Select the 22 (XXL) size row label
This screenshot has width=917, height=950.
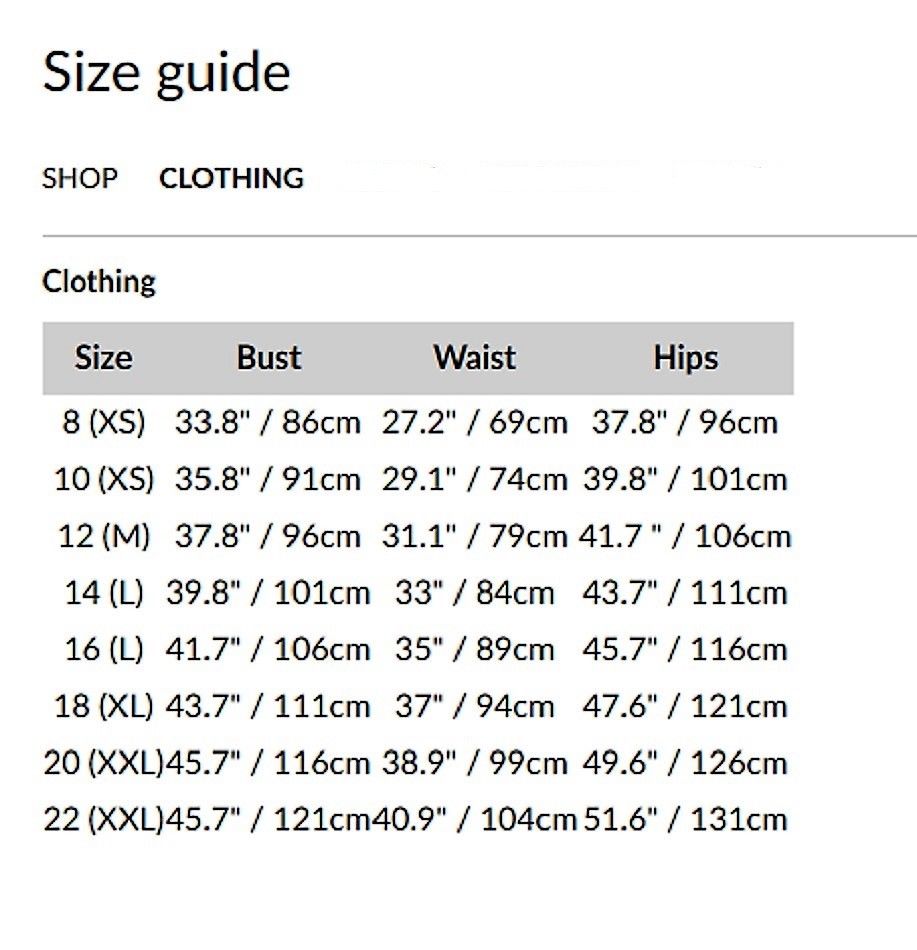[103, 821]
